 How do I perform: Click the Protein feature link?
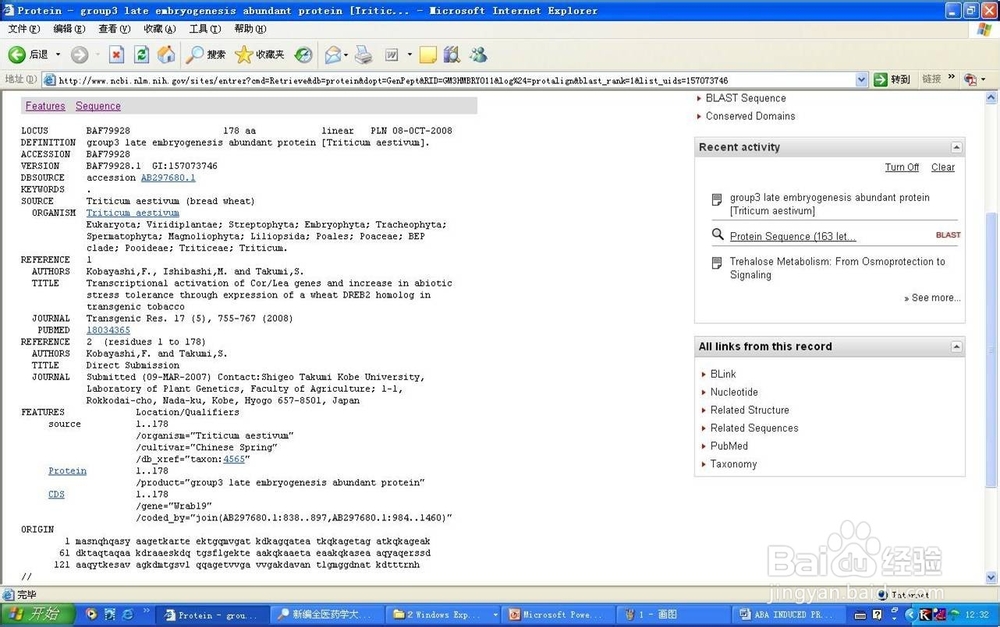(x=67, y=471)
